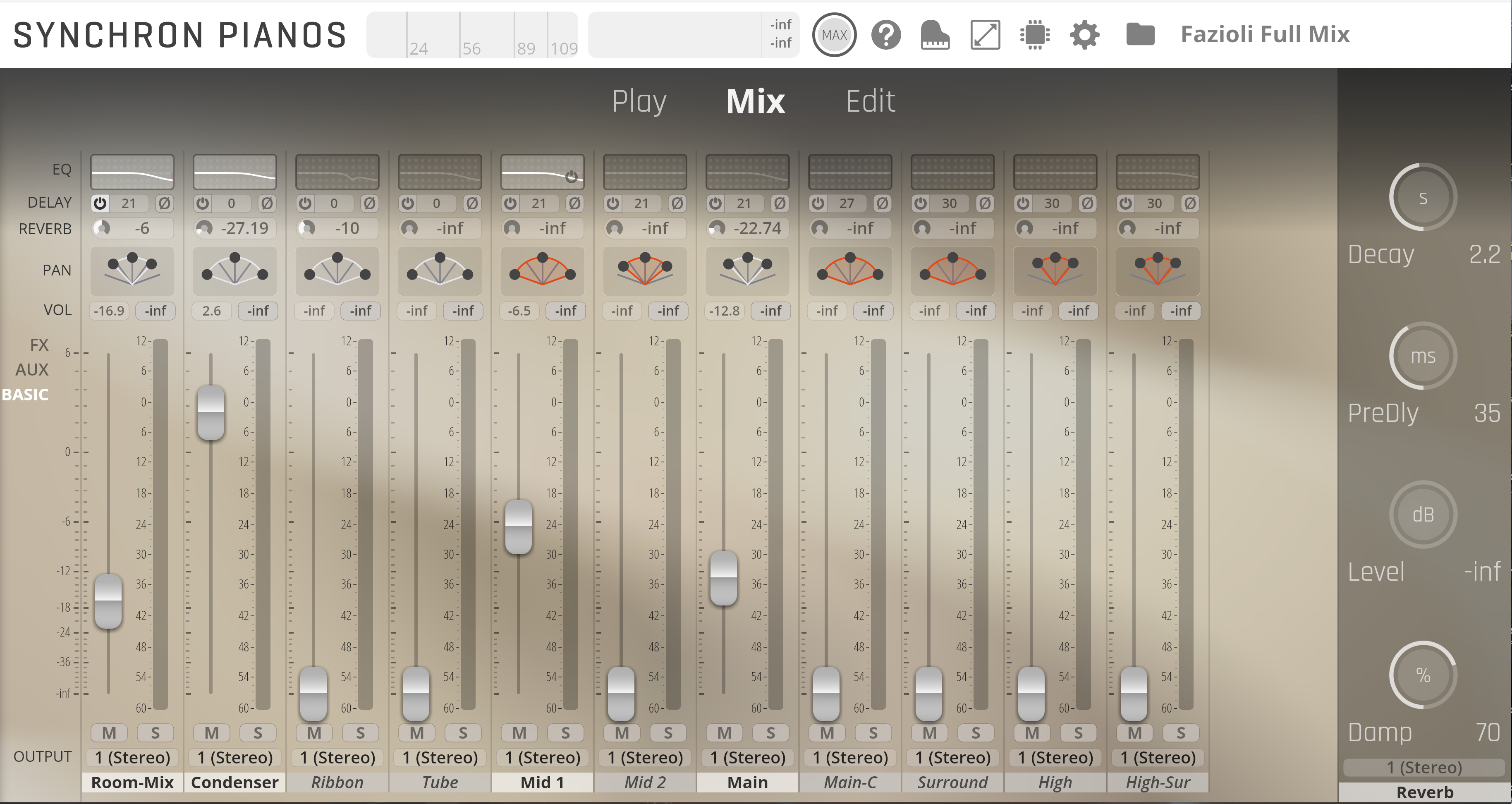Switch to the Play tab
Image resolution: width=1512 pixels, height=804 pixels.
[639, 101]
